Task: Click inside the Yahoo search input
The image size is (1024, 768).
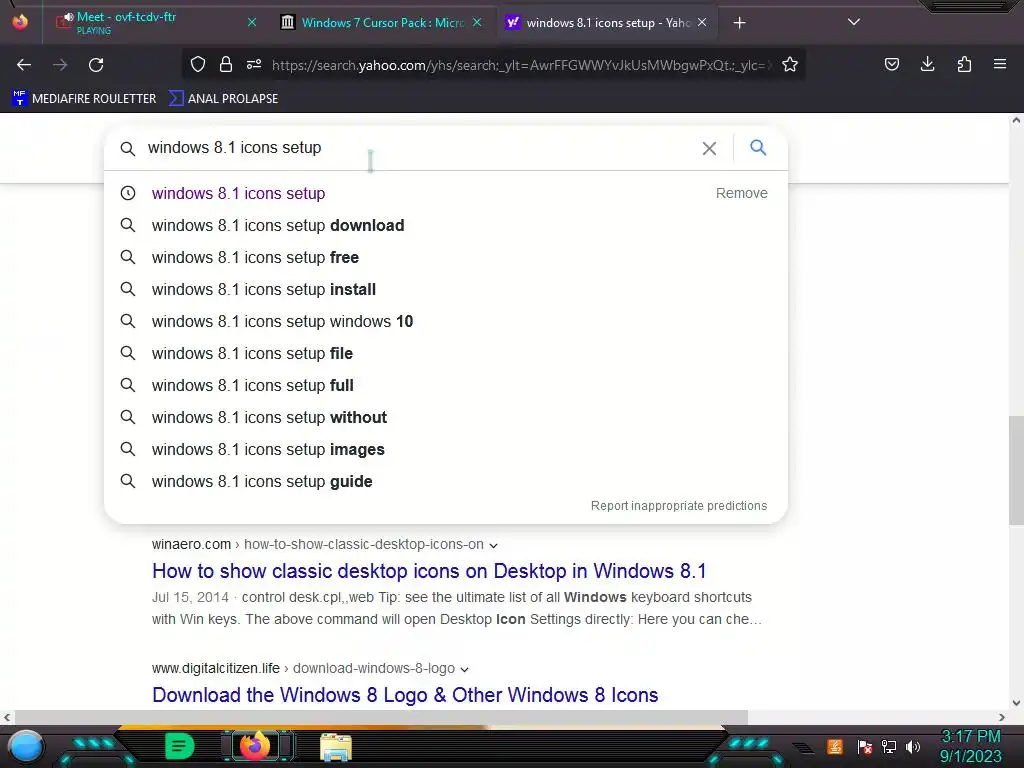Action: (x=418, y=148)
